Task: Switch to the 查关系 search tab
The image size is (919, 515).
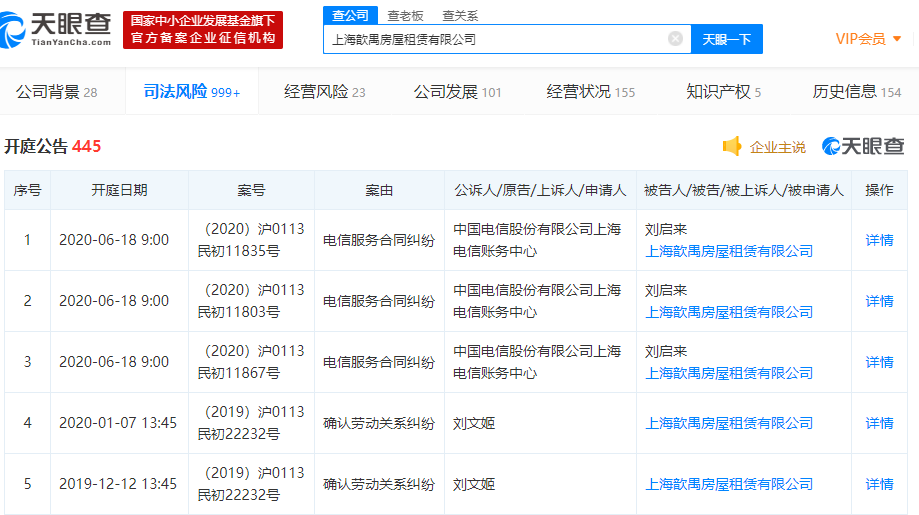Action: pyautogui.click(x=460, y=15)
